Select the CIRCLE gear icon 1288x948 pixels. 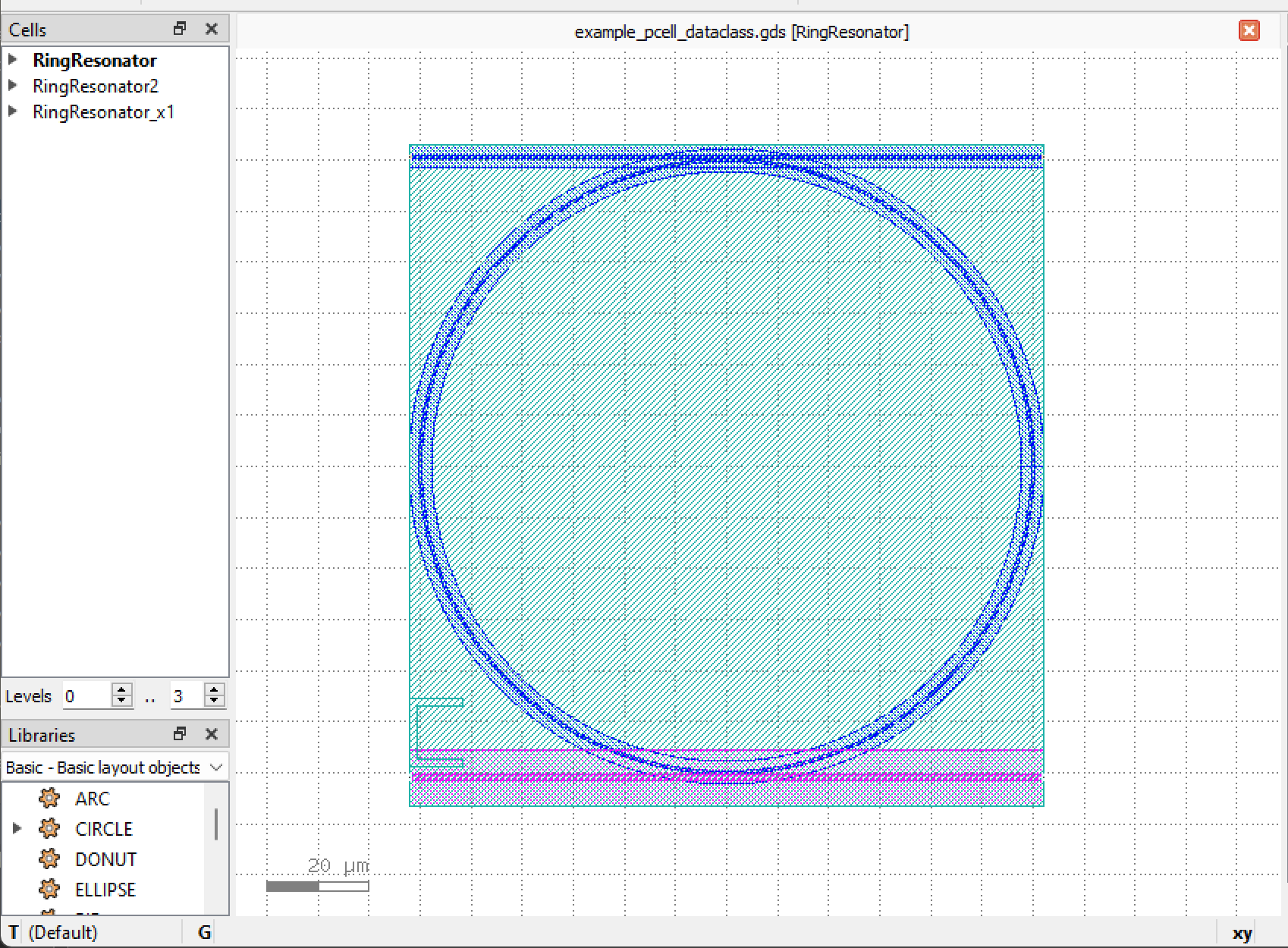coord(49,828)
